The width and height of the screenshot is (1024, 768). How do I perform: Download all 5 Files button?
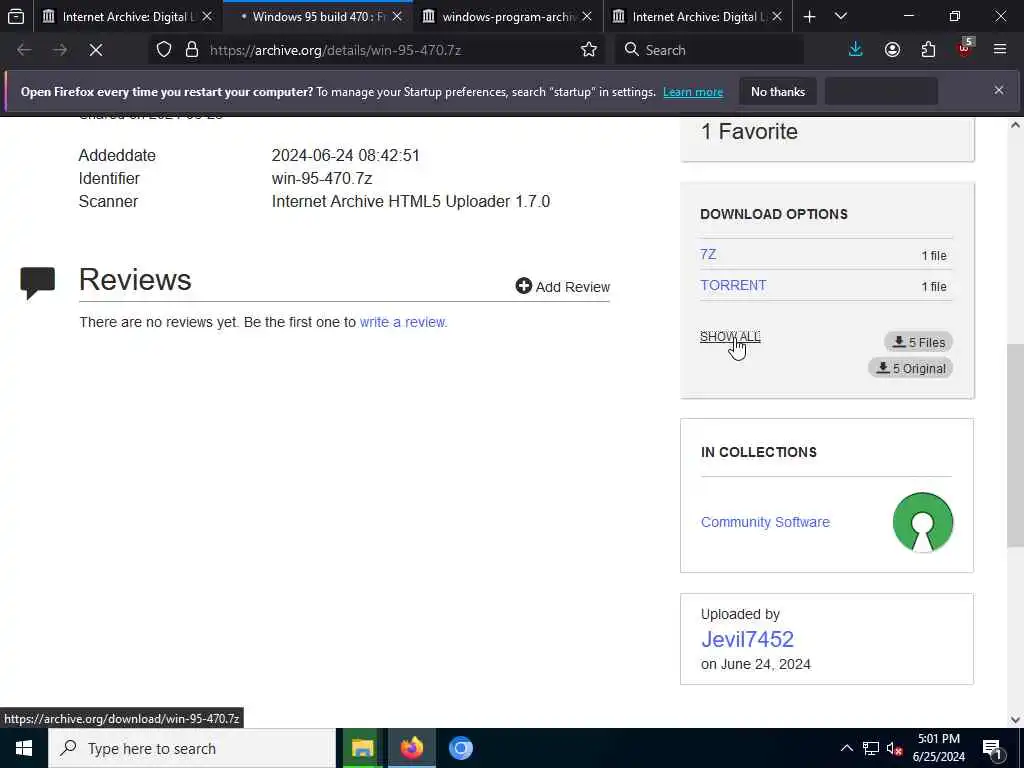click(x=918, y=342)
